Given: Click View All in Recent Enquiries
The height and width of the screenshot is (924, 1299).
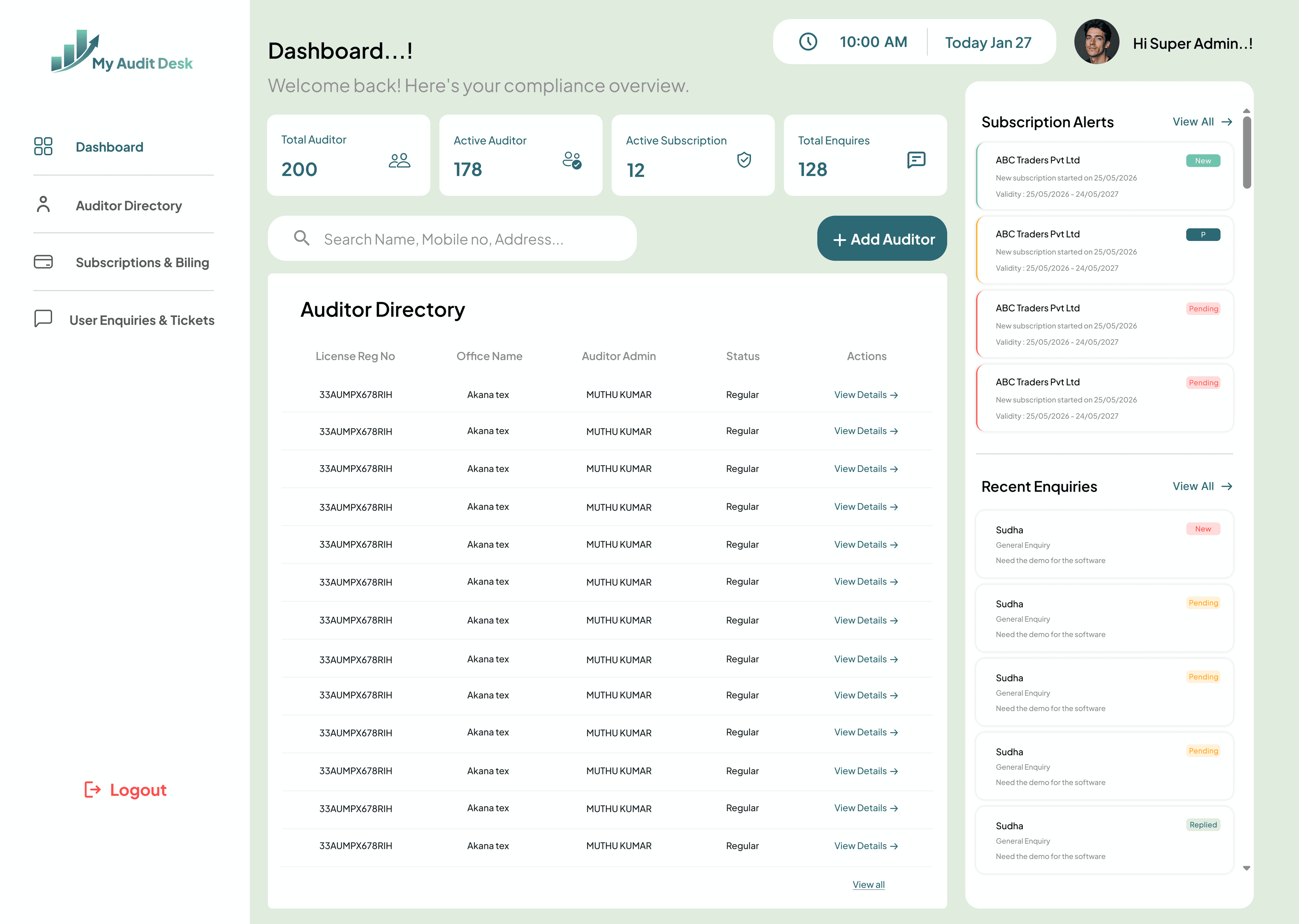Looking at the screenshot, I should click(1193, 487).
